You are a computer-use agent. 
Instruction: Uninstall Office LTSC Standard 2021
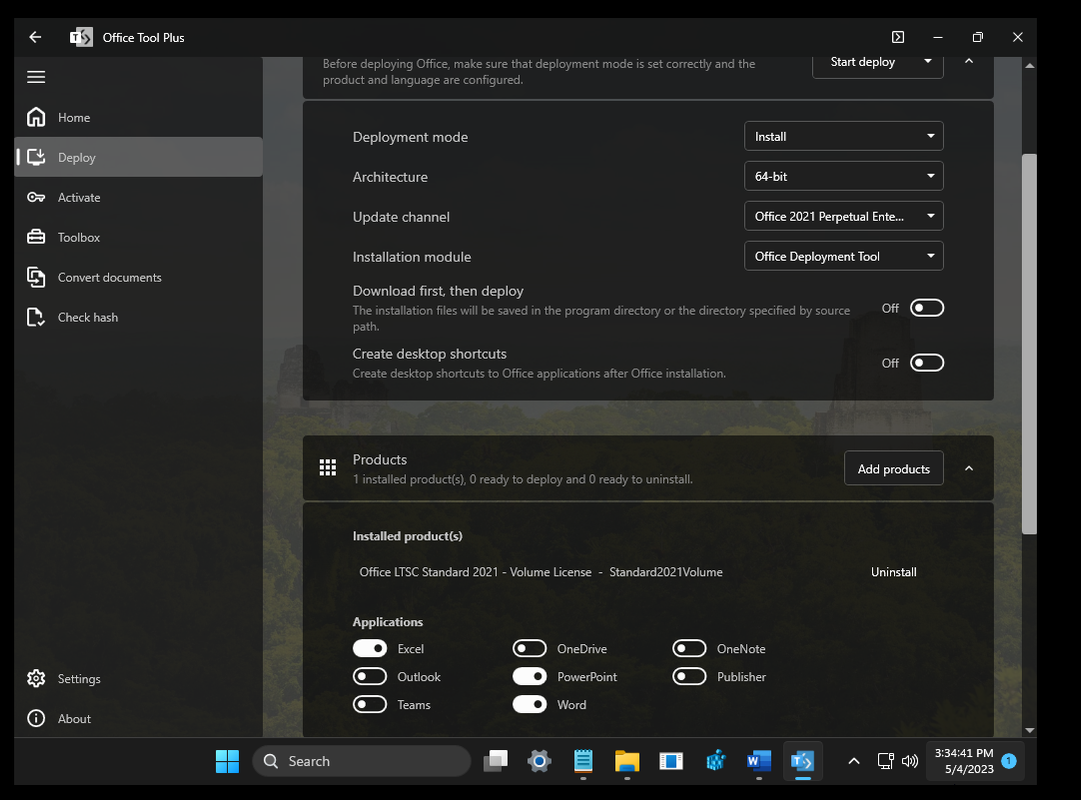pyautogui.click(x=893, y=572)
